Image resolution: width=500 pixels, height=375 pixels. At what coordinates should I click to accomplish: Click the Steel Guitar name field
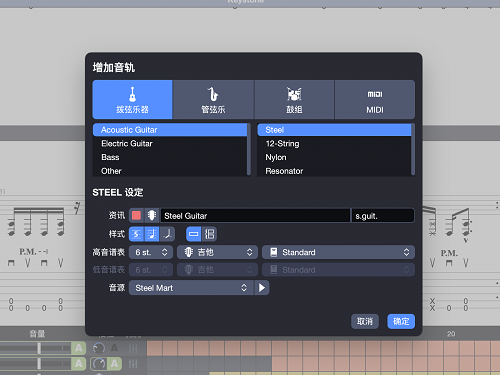(x=255, y=216)
